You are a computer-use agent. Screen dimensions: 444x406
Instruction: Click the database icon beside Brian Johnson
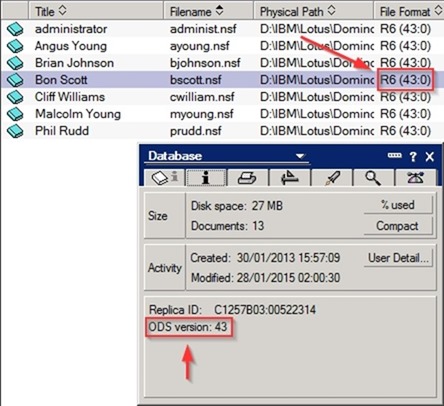tap(15, 63)
